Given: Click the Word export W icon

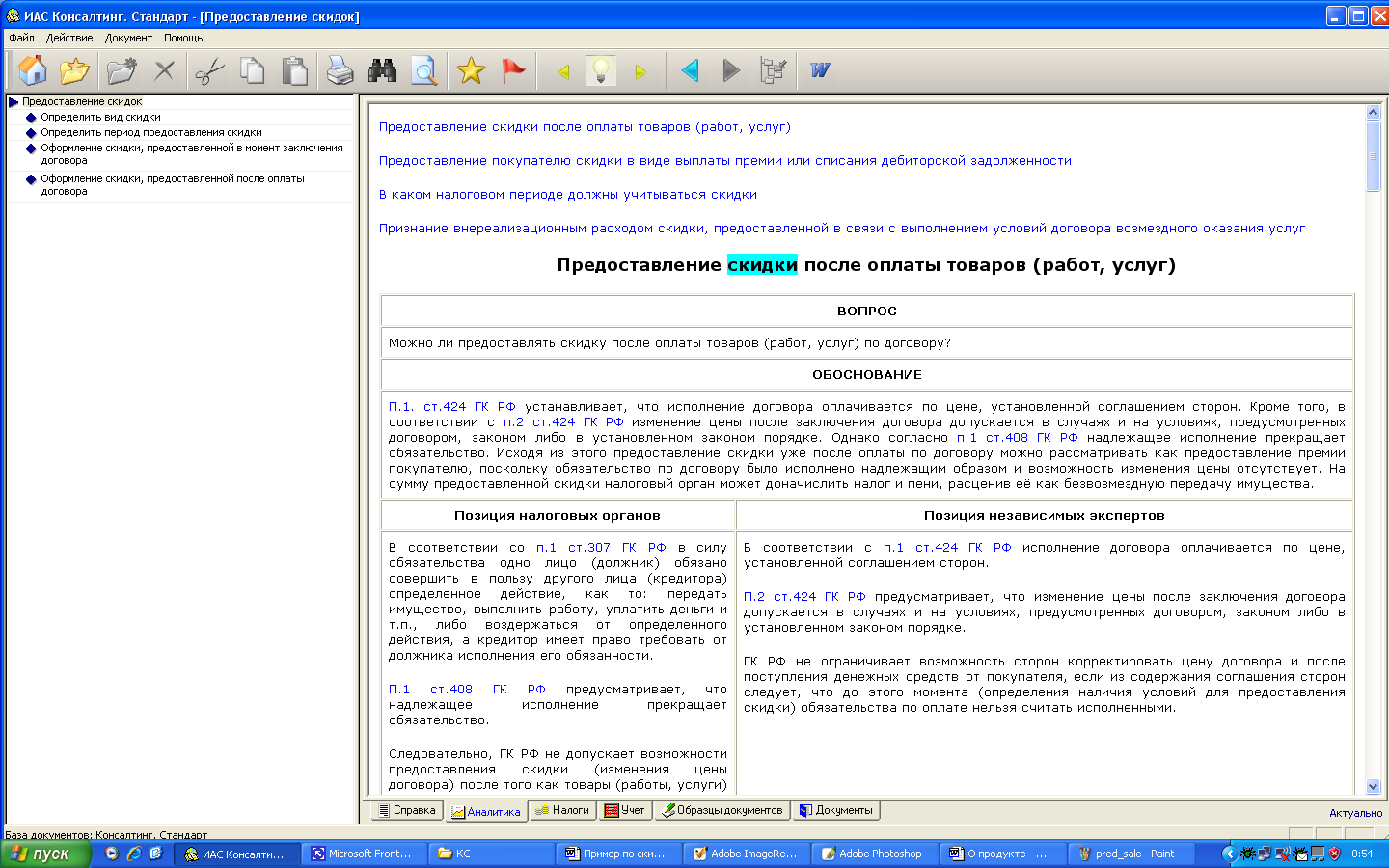Looking at the screenshot, I should click(821, 70).
